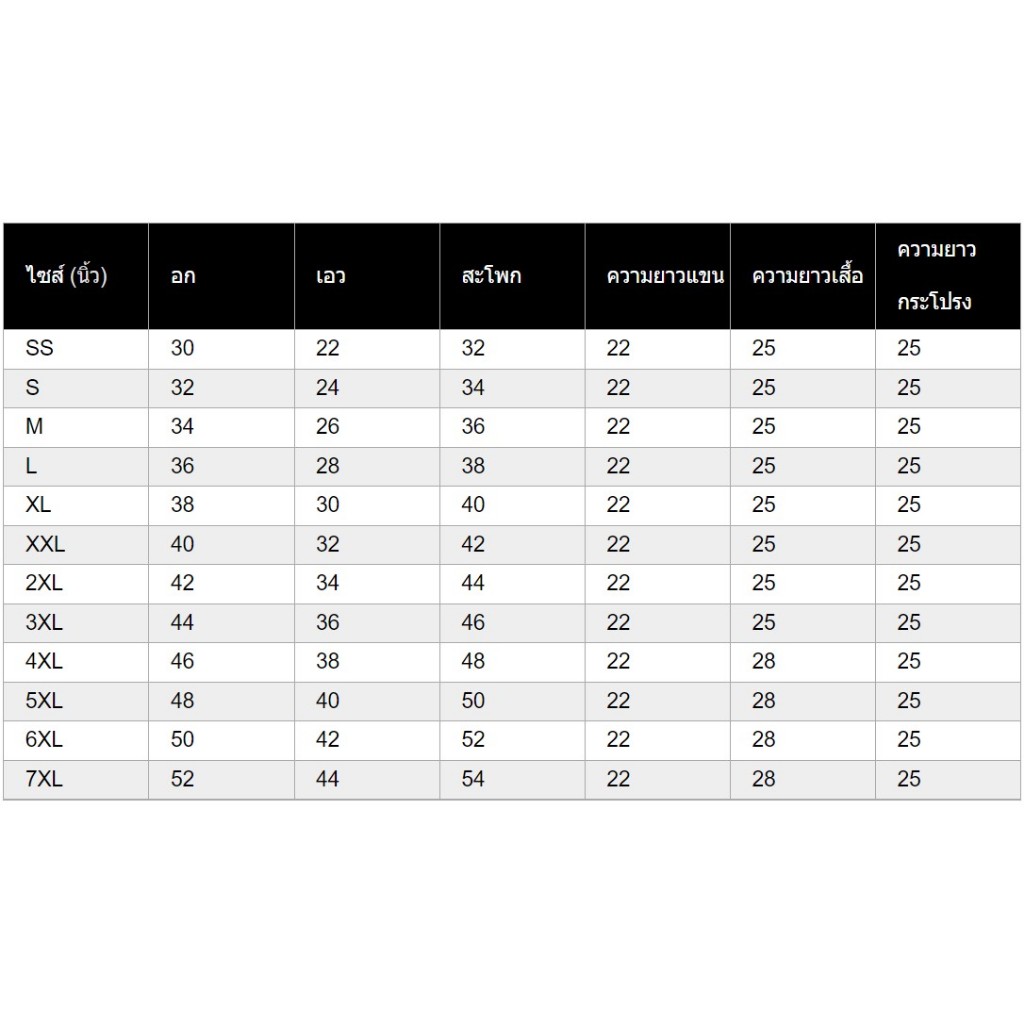Select skirt length 25 in 6XL row
Image resolution: width=1024 pixels, height=1024 pixels.
(x=909, y=740)
